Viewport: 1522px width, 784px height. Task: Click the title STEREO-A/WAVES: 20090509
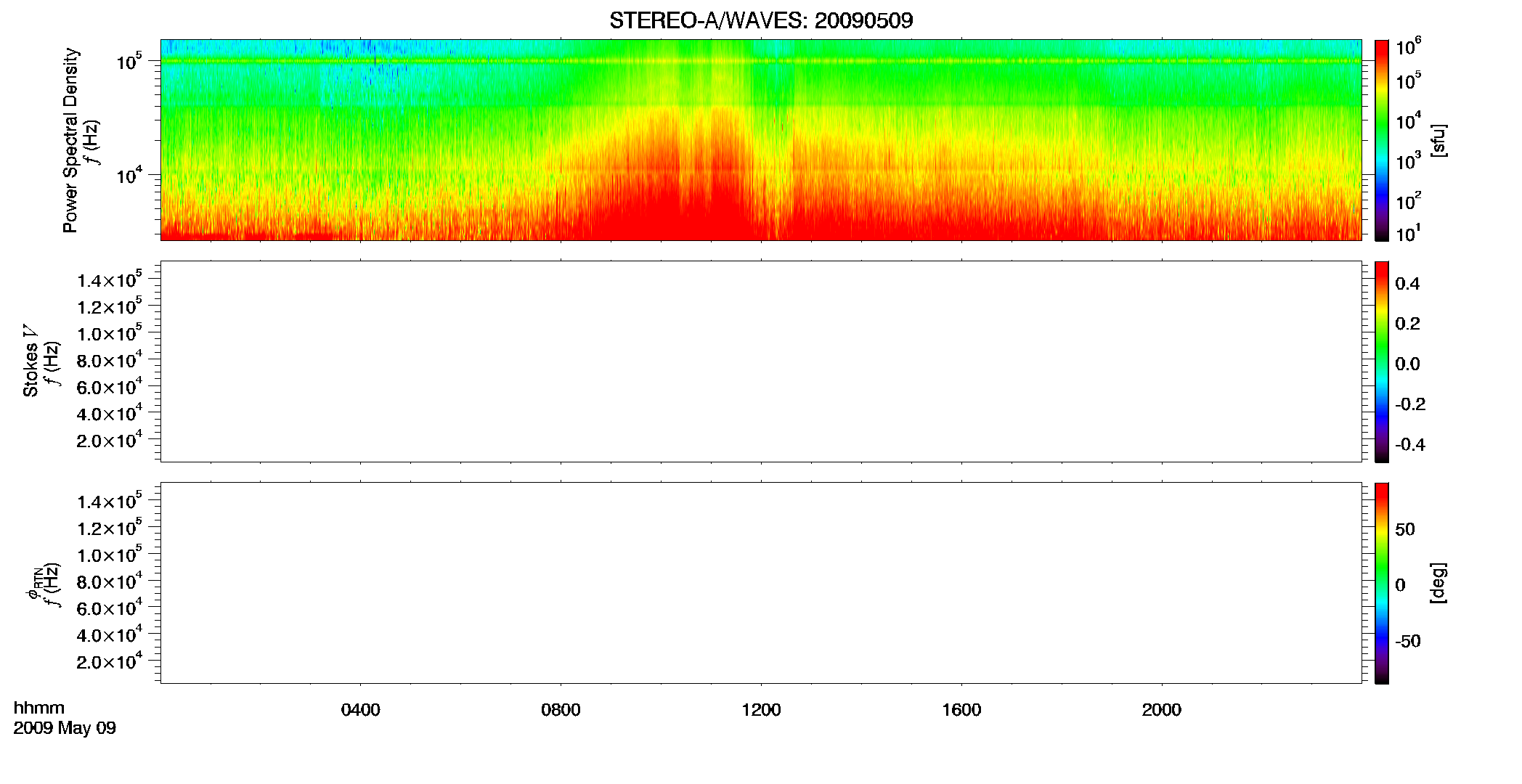(x=761, y=20)
